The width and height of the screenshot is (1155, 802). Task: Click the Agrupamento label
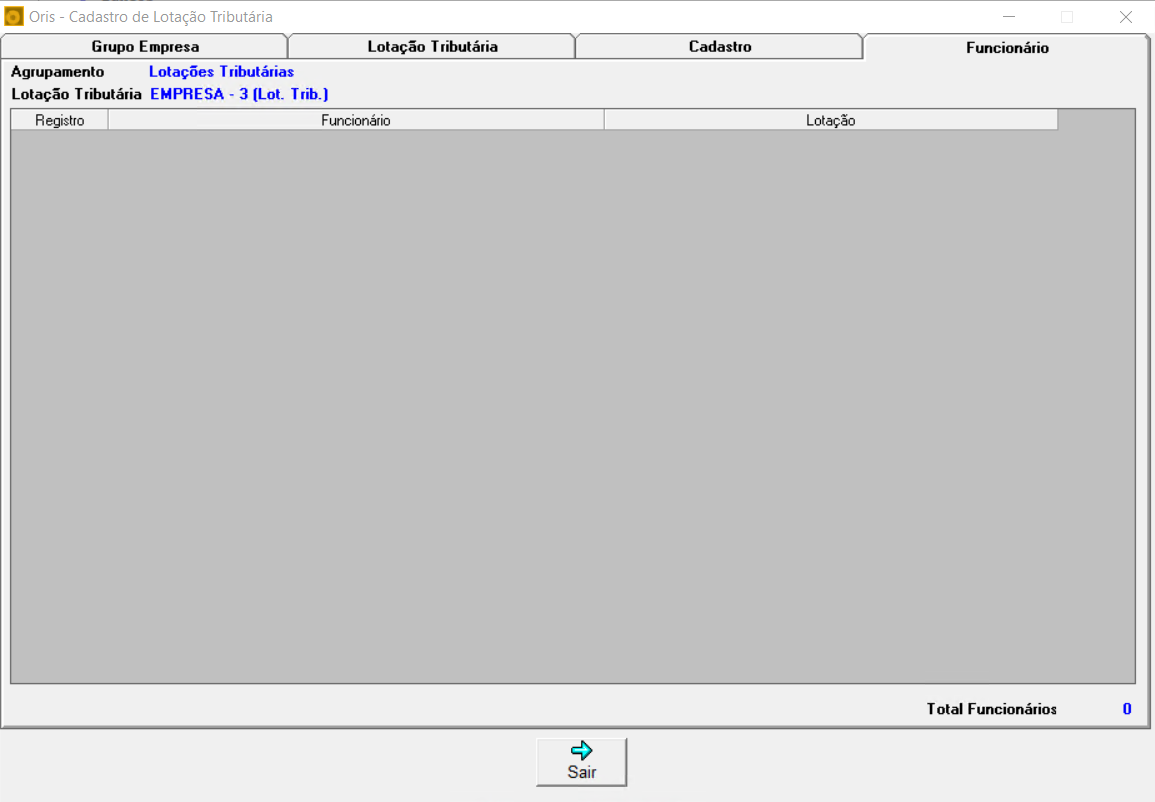(57, 72)
